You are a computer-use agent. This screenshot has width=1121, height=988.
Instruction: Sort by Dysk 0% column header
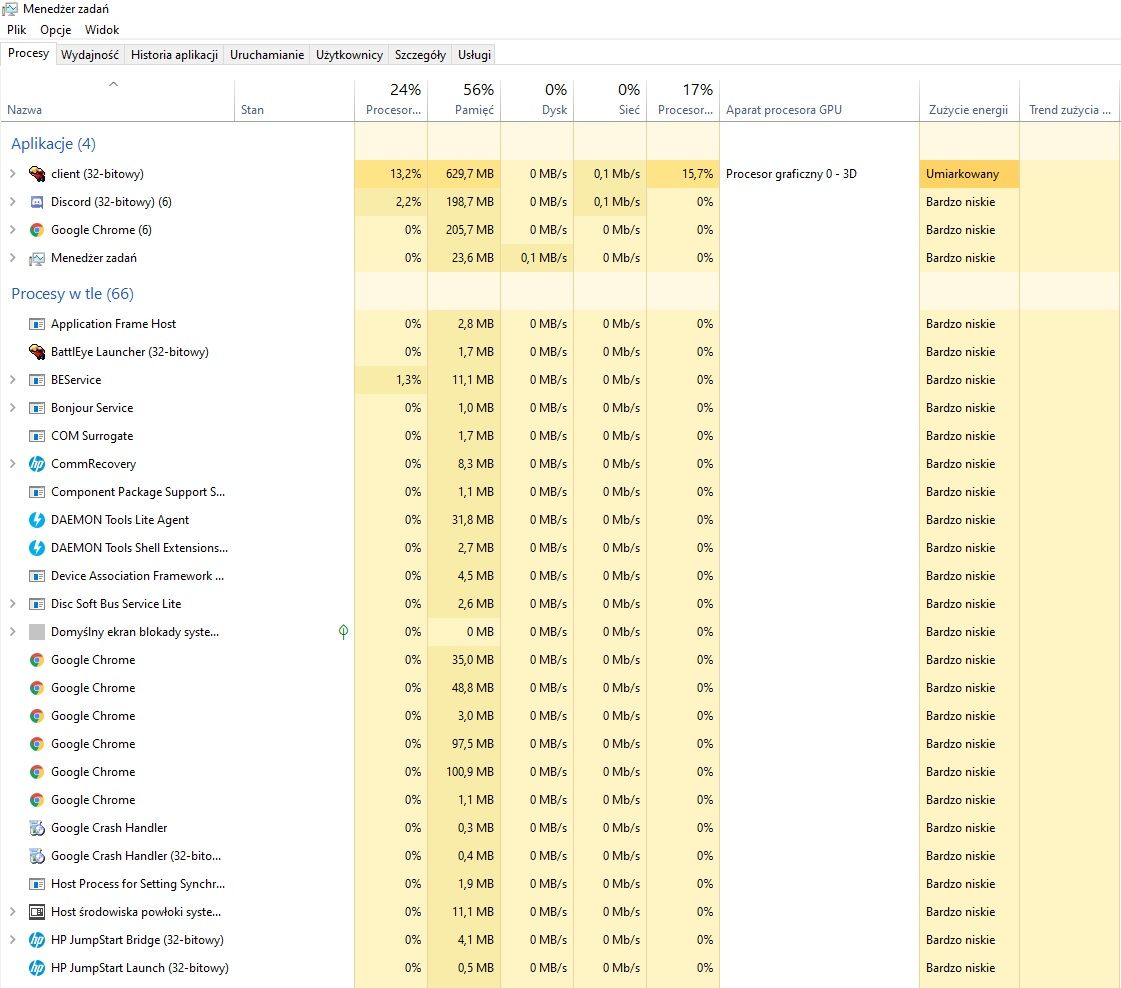537,100
